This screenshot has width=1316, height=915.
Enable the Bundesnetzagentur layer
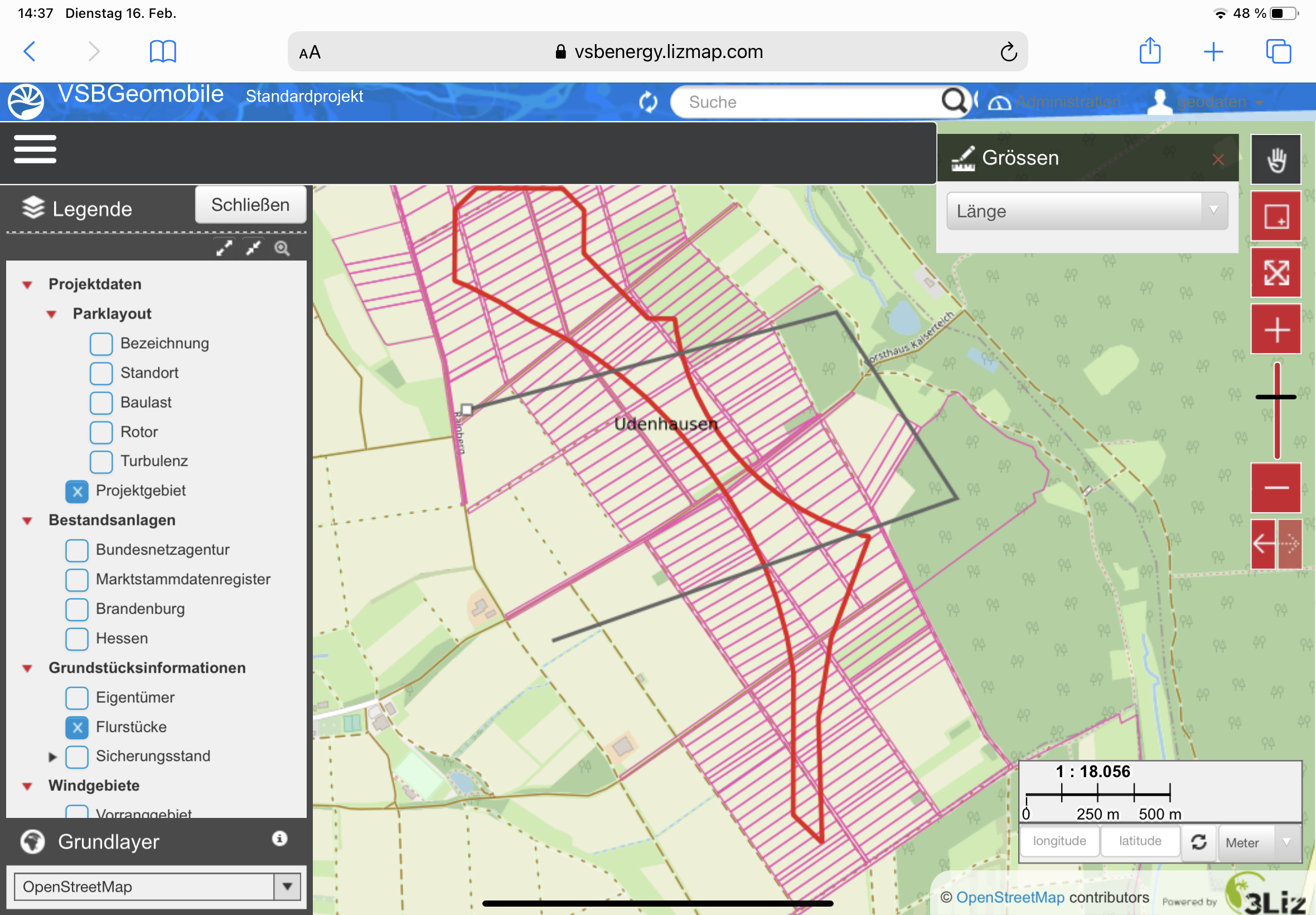[x=77, y=550]
